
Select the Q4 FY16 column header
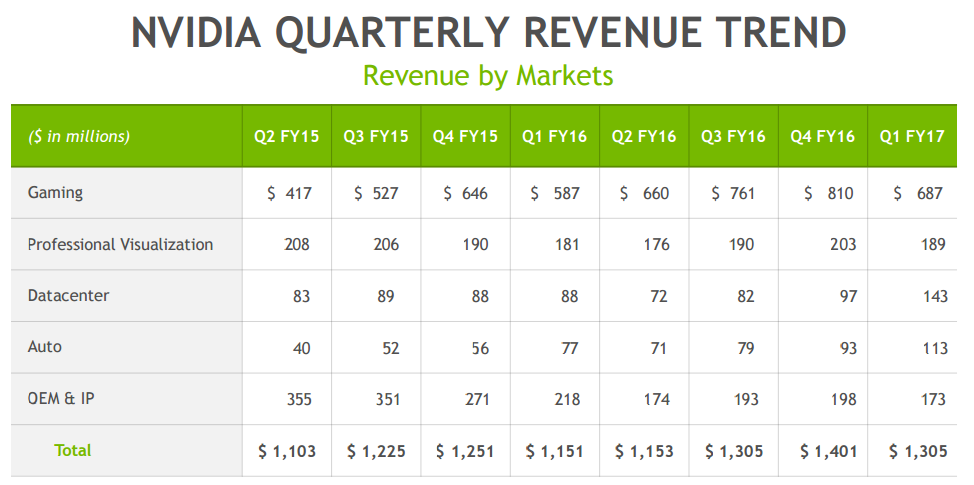[822, 136]
